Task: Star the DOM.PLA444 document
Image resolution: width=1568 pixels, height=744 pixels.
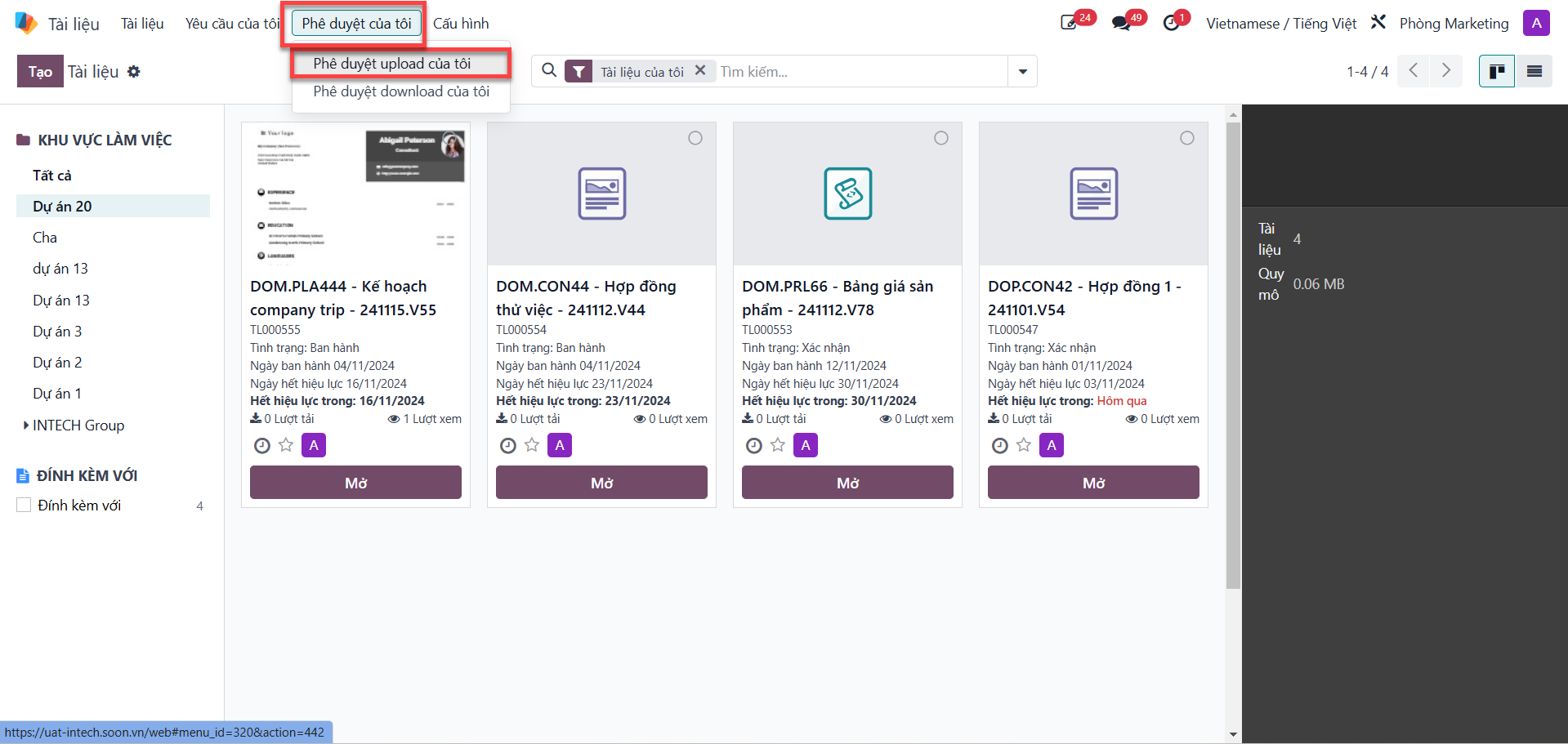Action: pyautogui.click(x=286, y=445)
